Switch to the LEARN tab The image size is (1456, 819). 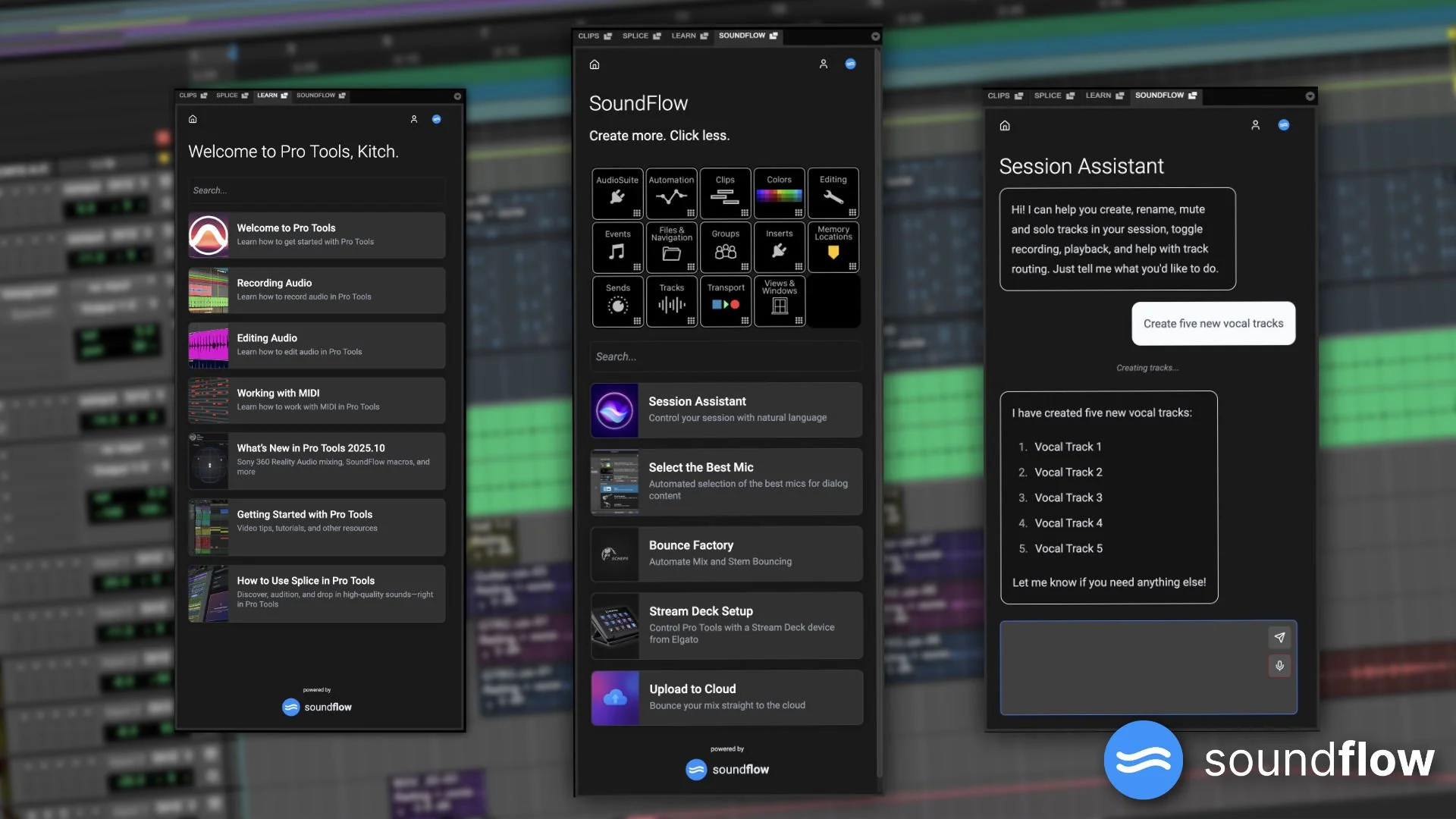(x=685, y=36)
